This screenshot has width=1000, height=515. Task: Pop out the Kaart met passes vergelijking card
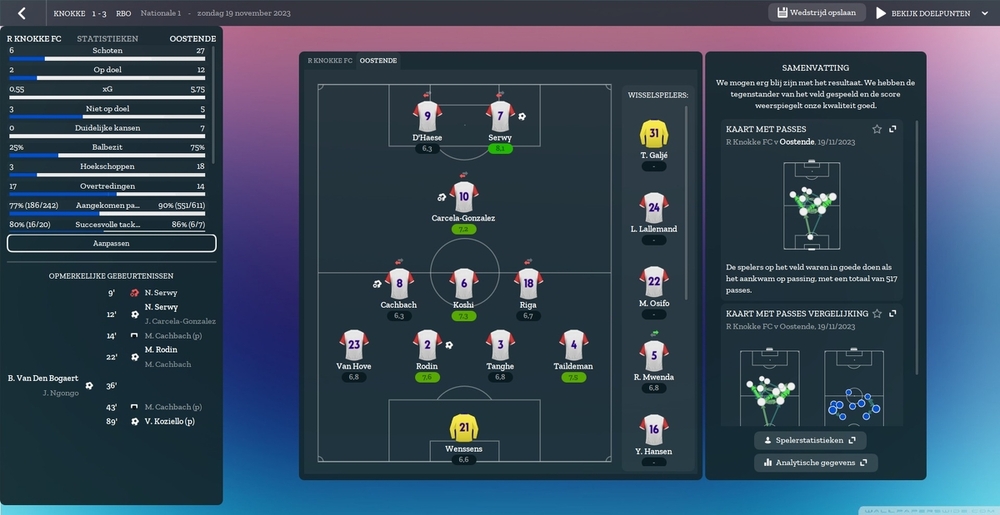893,313
